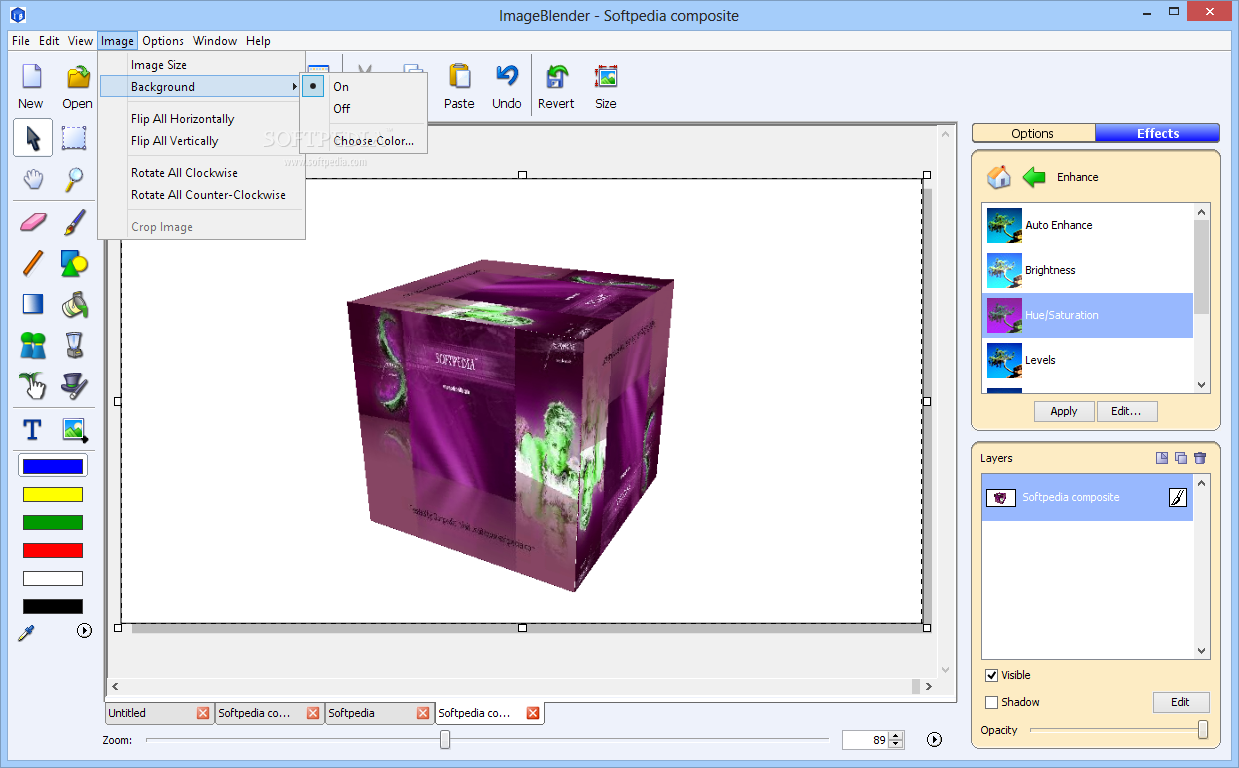Choose Flip All Horizontally
The height and width of the screenshot is (768, 1239).
[200, 119]
